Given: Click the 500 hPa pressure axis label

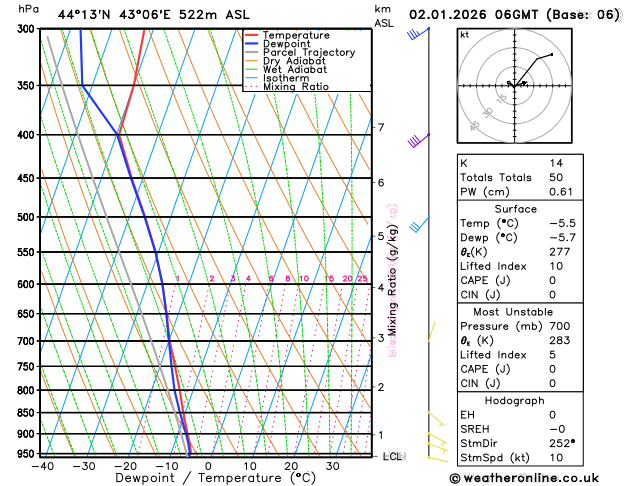Looking at the screenshot, I should click(x=26, y=217).
